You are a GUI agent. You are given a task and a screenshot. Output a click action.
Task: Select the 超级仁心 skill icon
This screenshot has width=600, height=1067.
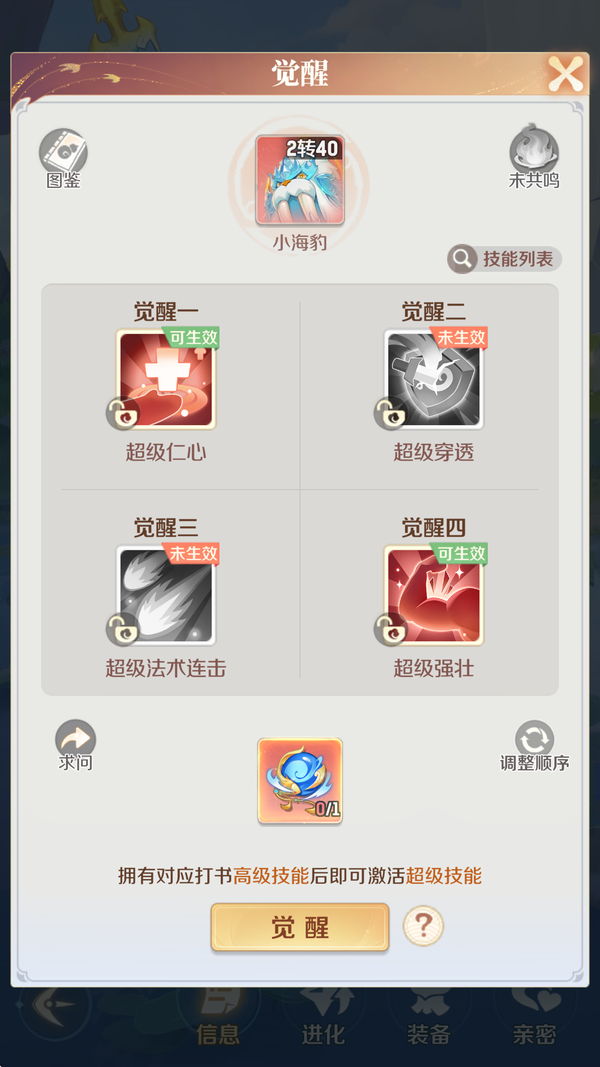167,380
